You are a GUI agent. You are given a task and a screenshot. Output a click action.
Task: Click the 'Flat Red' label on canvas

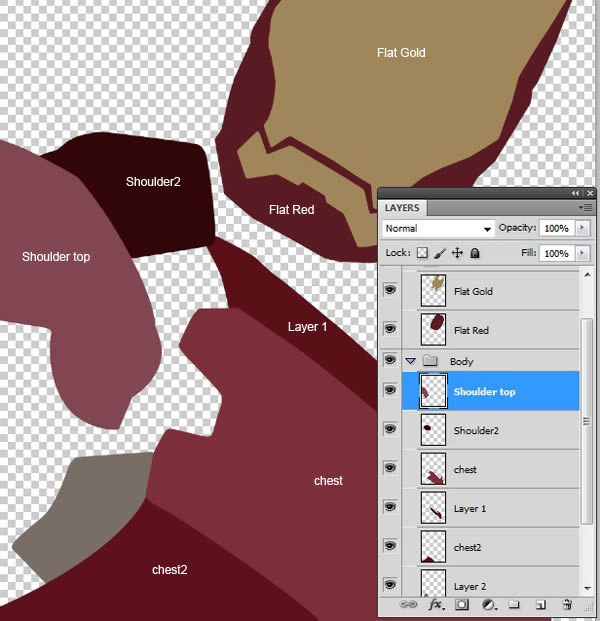[x=291, y=210]
